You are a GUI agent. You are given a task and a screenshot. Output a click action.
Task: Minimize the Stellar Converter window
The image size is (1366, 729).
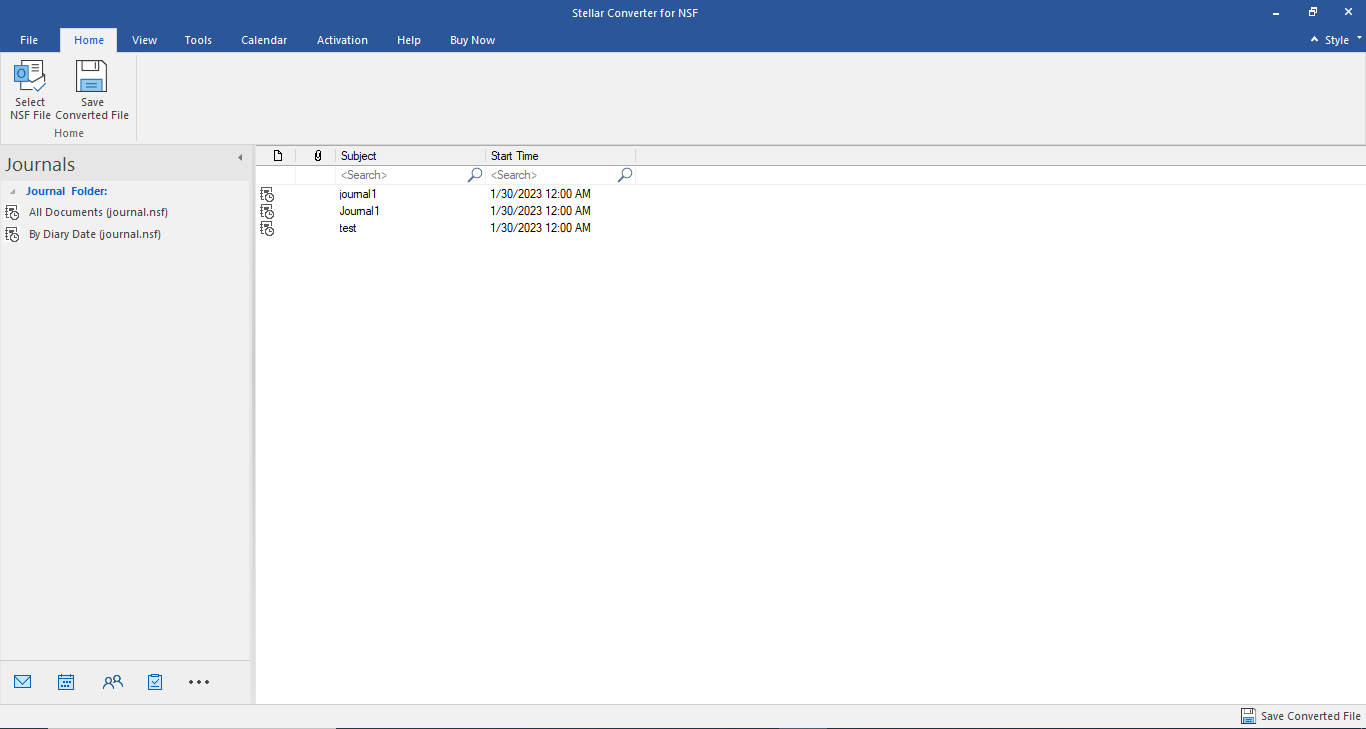pyautogui.click(x=1277, y=12)
